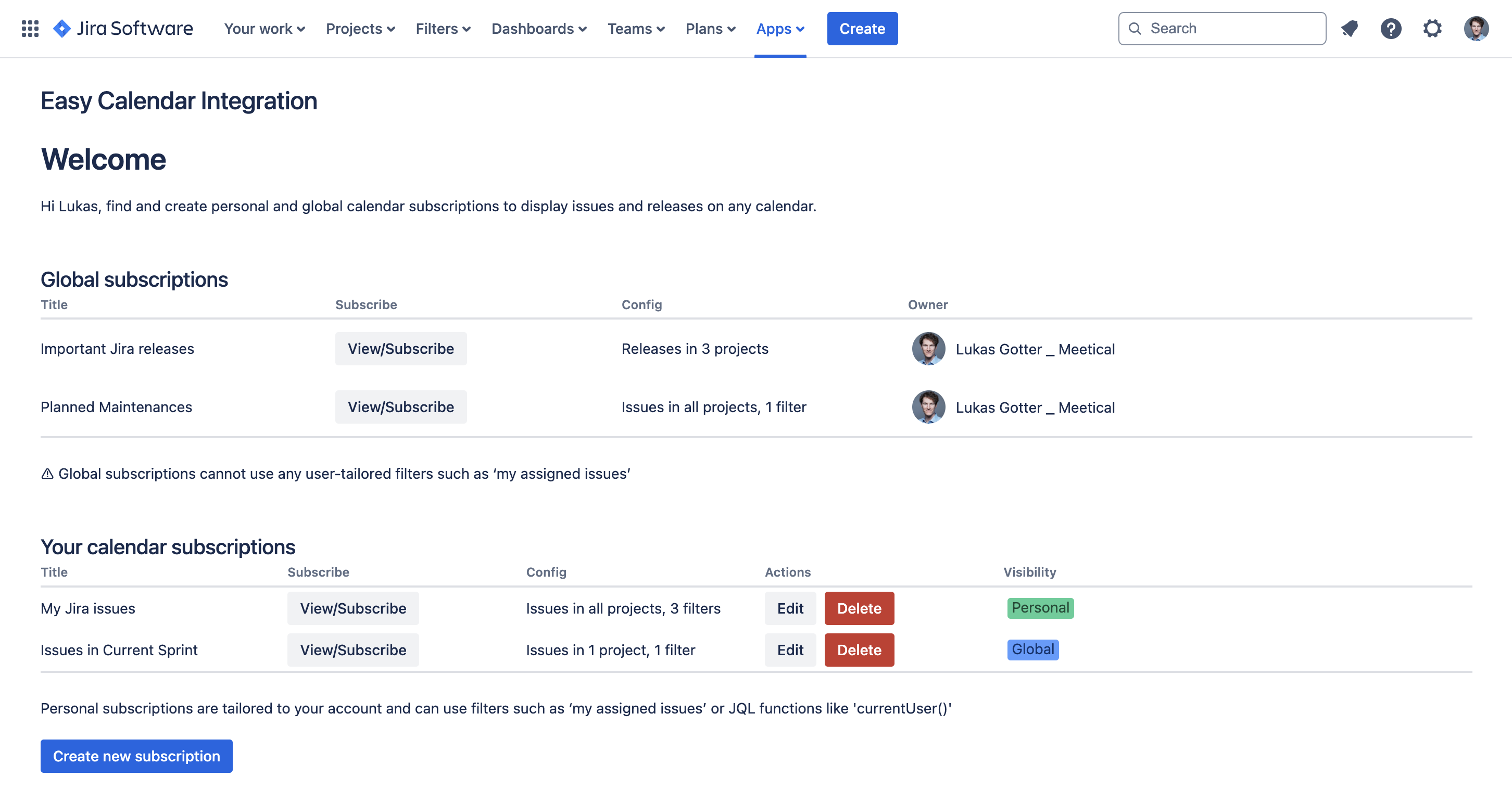Click owner name on Planned Maintenances row
Viewport: 1512px width, 790px height.
point(1035,407)
